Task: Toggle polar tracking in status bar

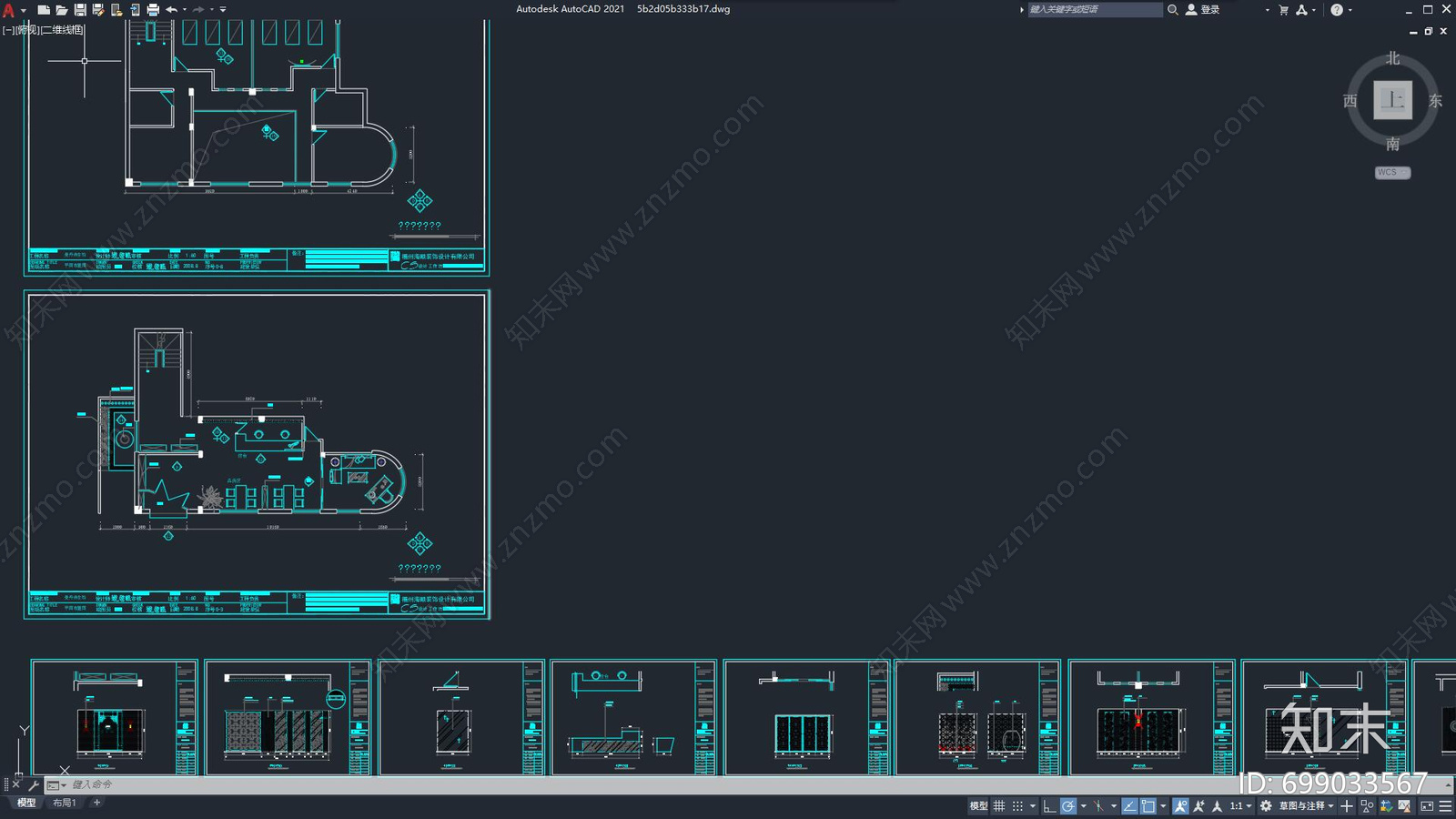Action: pos(1068,806)
